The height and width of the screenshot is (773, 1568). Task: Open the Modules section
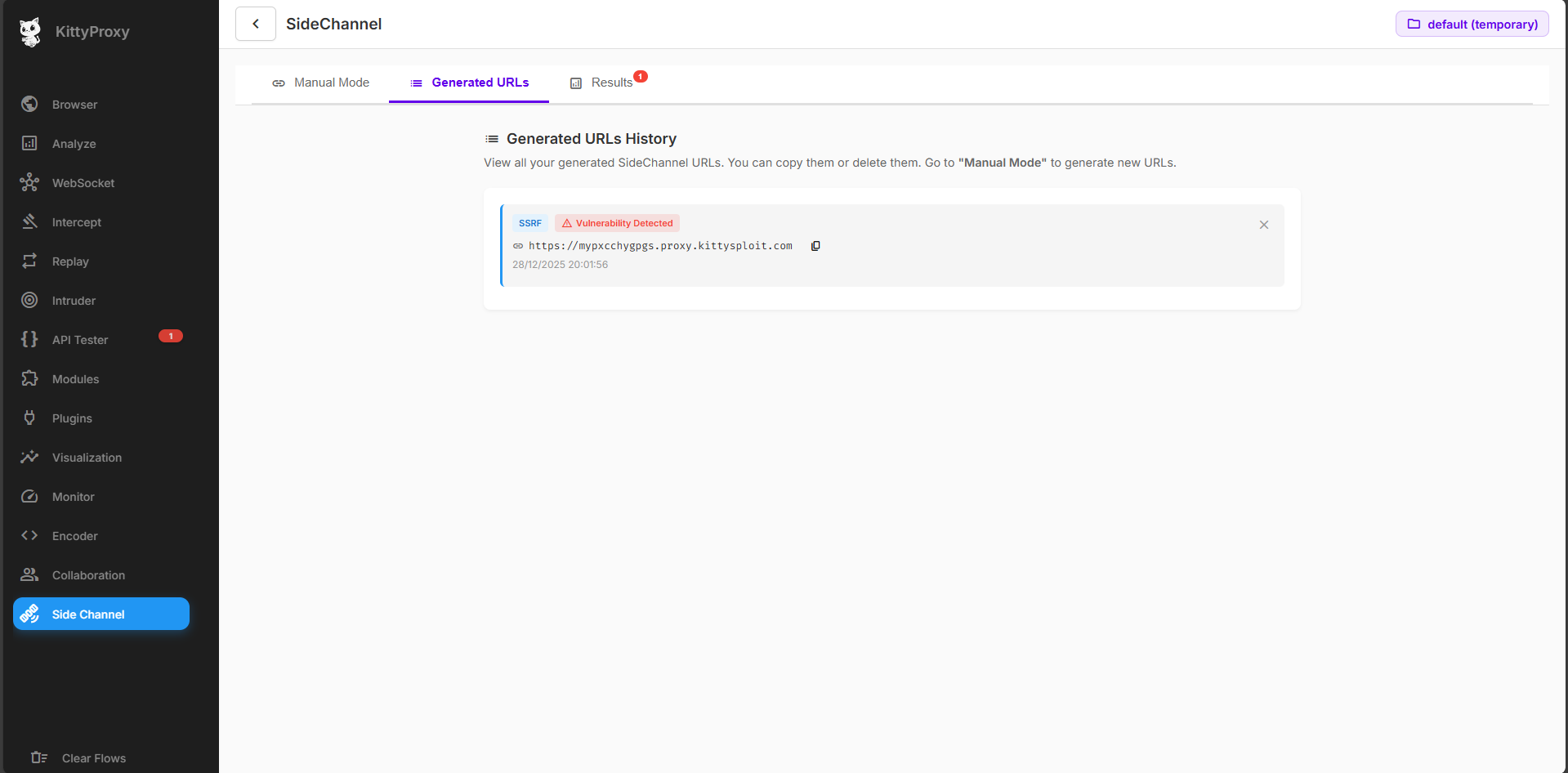[74, 378]
